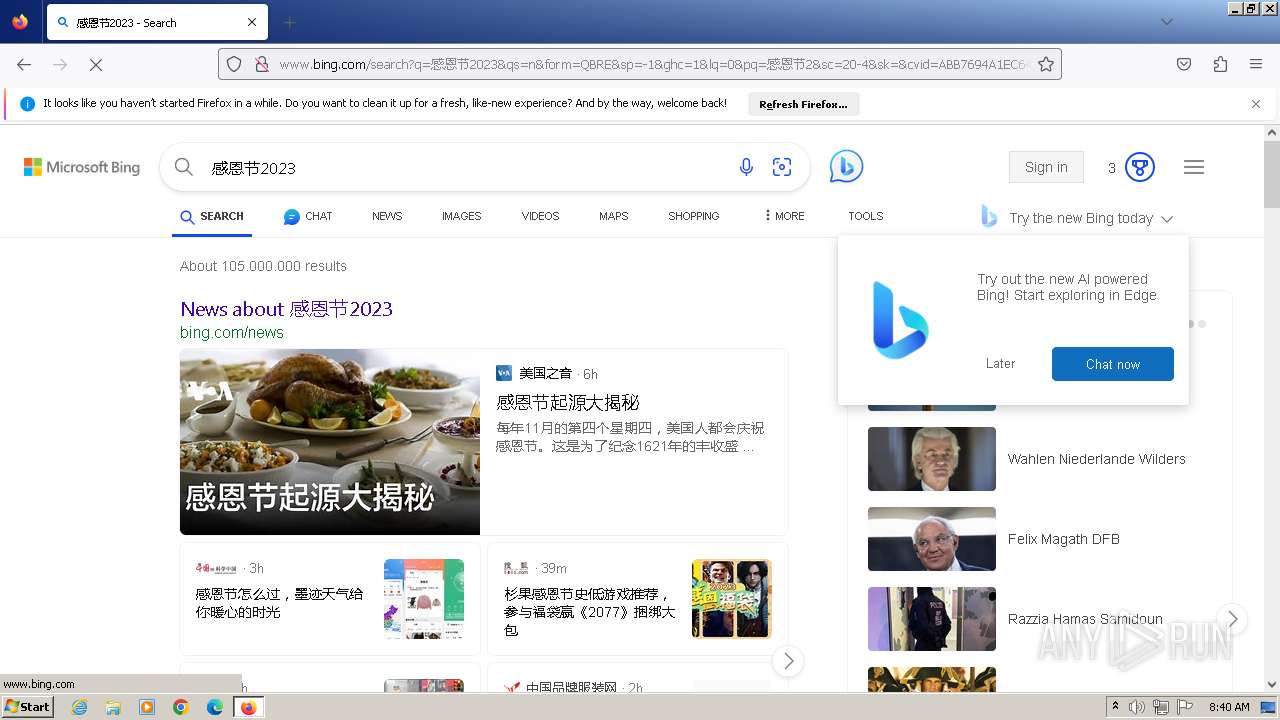Open the Firefox extensions icon
The image size is (1280, 720).
tap(1220, 64)
